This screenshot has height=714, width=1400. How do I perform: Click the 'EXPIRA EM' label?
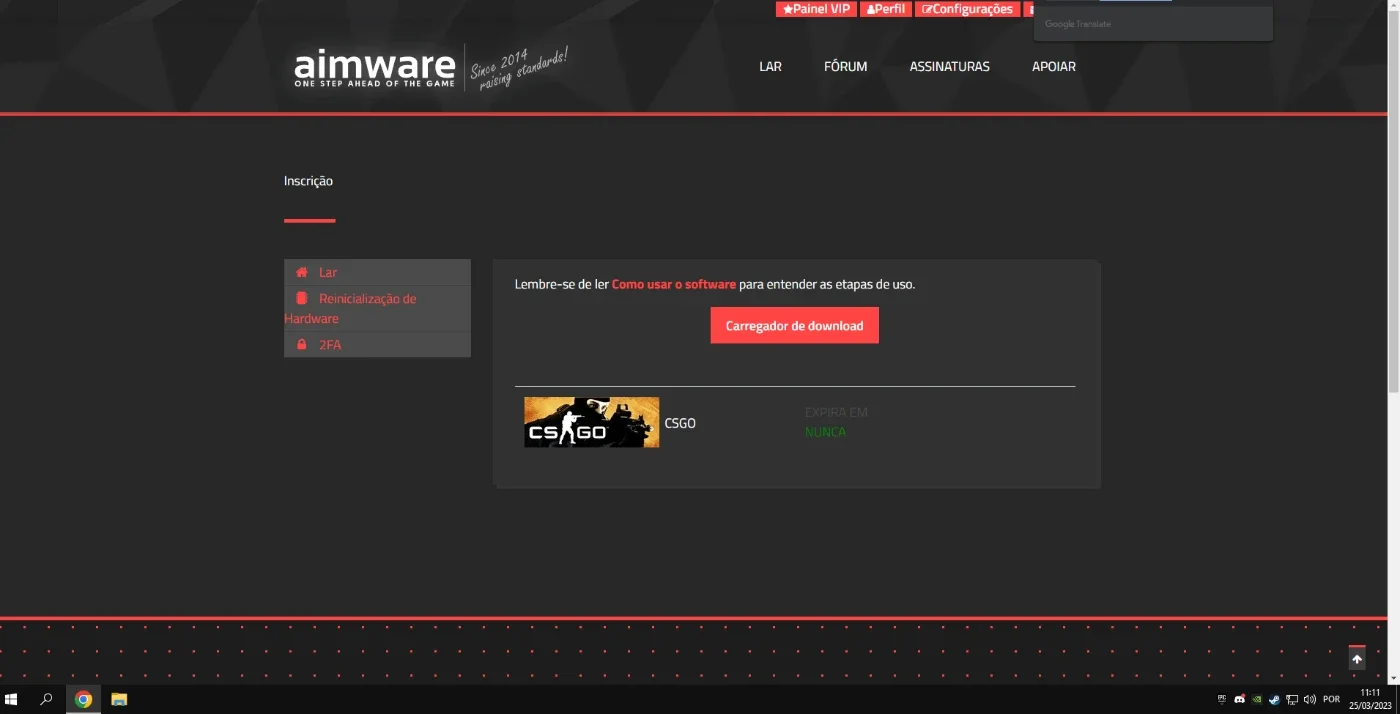(836, 412)
